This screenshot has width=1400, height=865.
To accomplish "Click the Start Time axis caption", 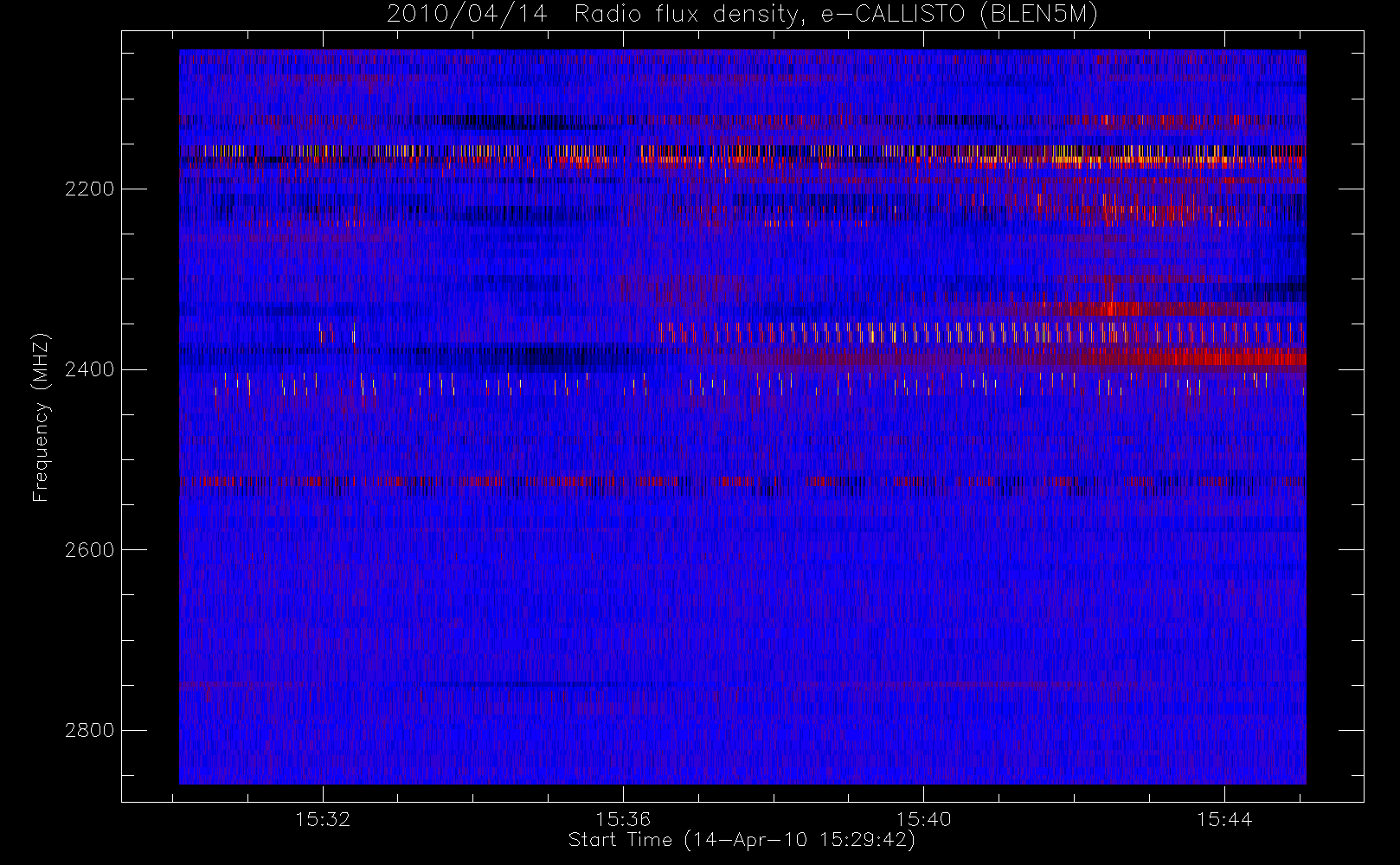I will tap(742, 840).
